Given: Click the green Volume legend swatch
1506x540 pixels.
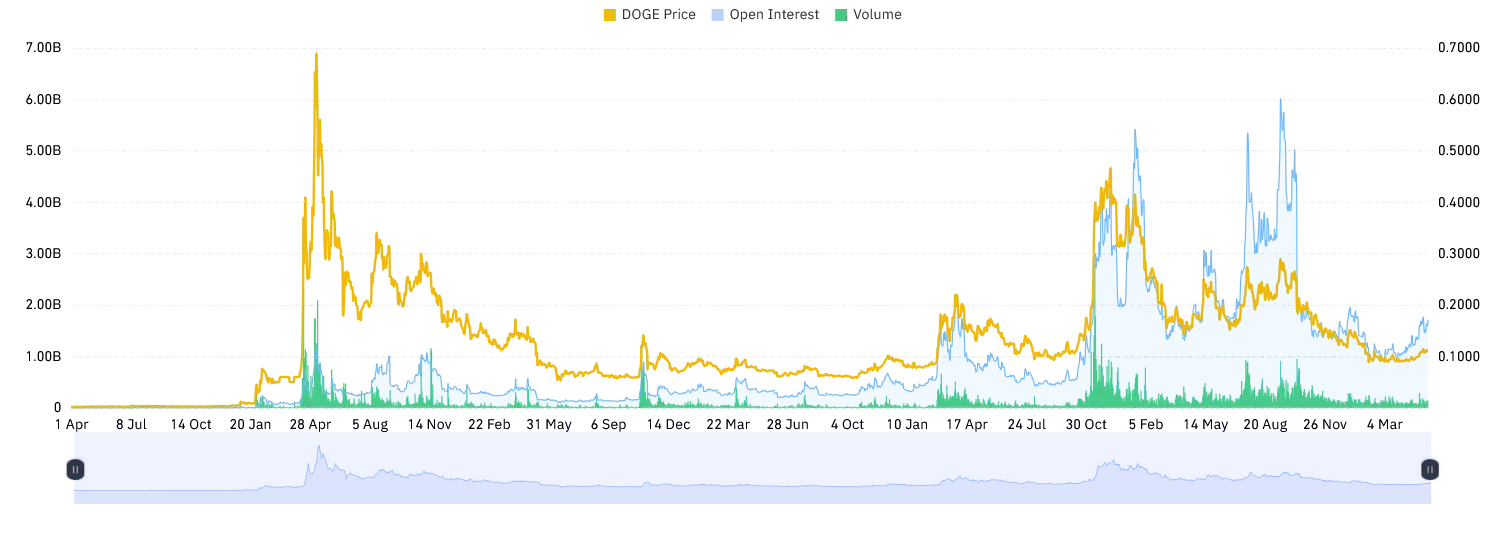Looking at the screenshot, I should pos(842,15).
